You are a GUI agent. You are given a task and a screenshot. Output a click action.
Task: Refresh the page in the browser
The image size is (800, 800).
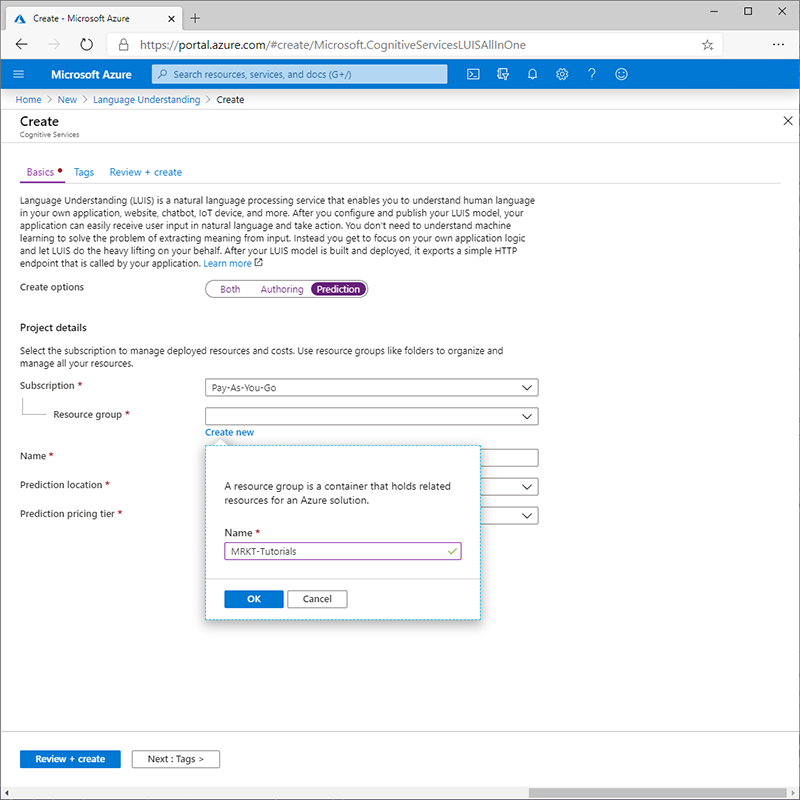pyautogui.click(x=87, y=45)
